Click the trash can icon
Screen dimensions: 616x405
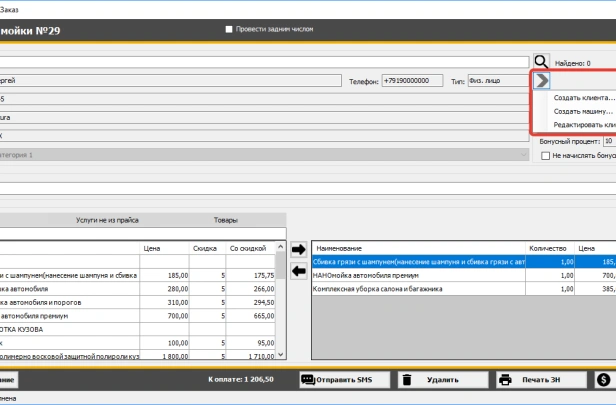tap(408, 380)
